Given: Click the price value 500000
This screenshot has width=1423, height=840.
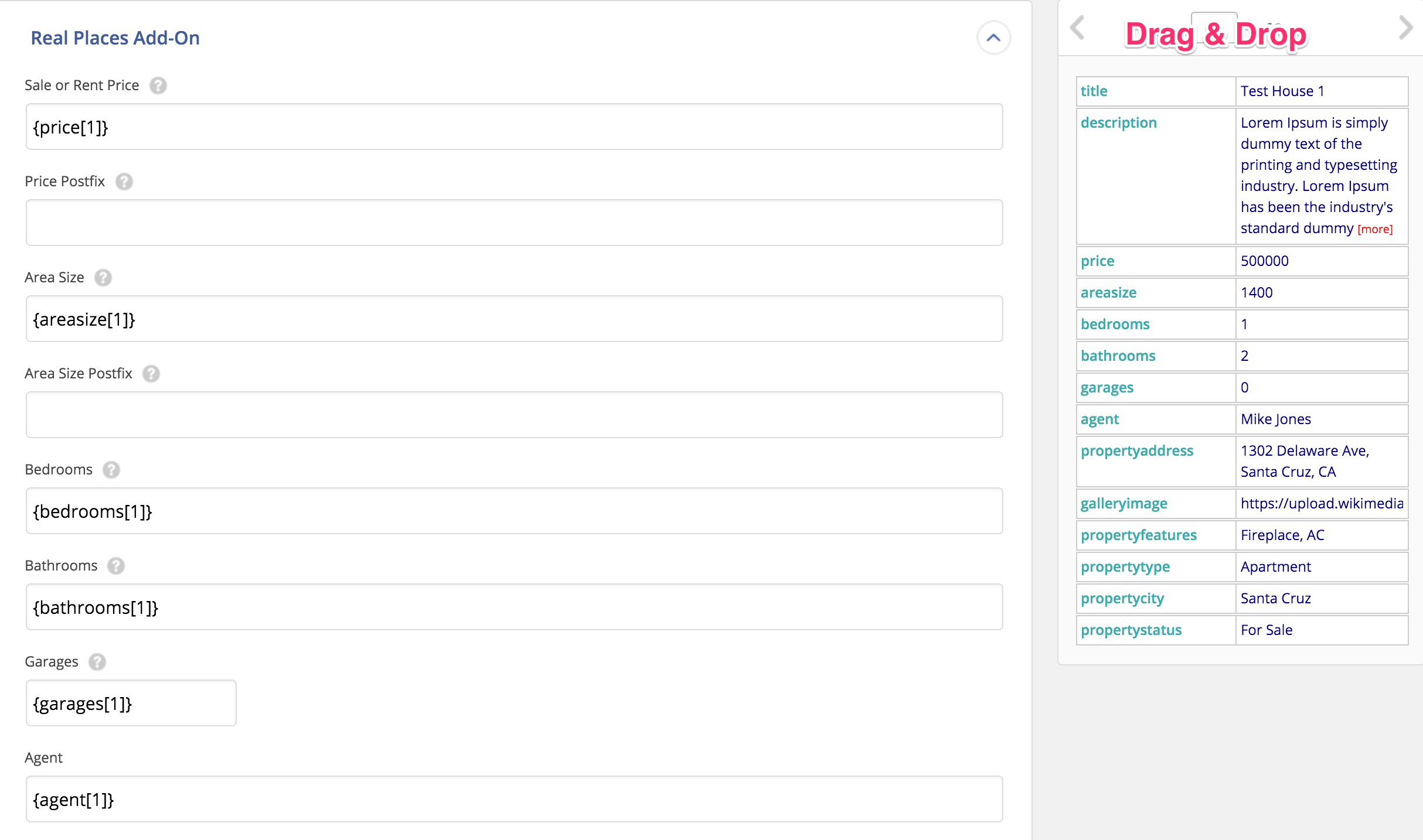Looking at the screenshot, I should click(x=1264, y=261).
